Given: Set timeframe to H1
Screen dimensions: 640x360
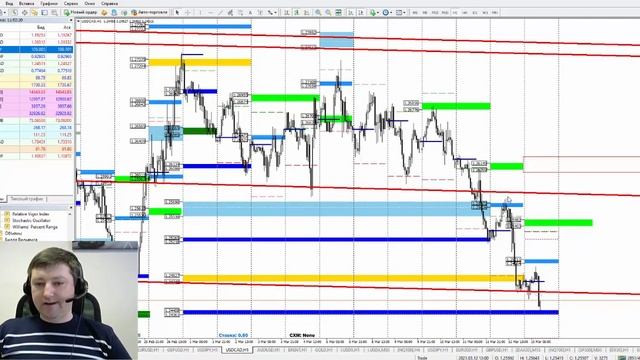Looking at the screenshot, I should click(x=455, y=13).
